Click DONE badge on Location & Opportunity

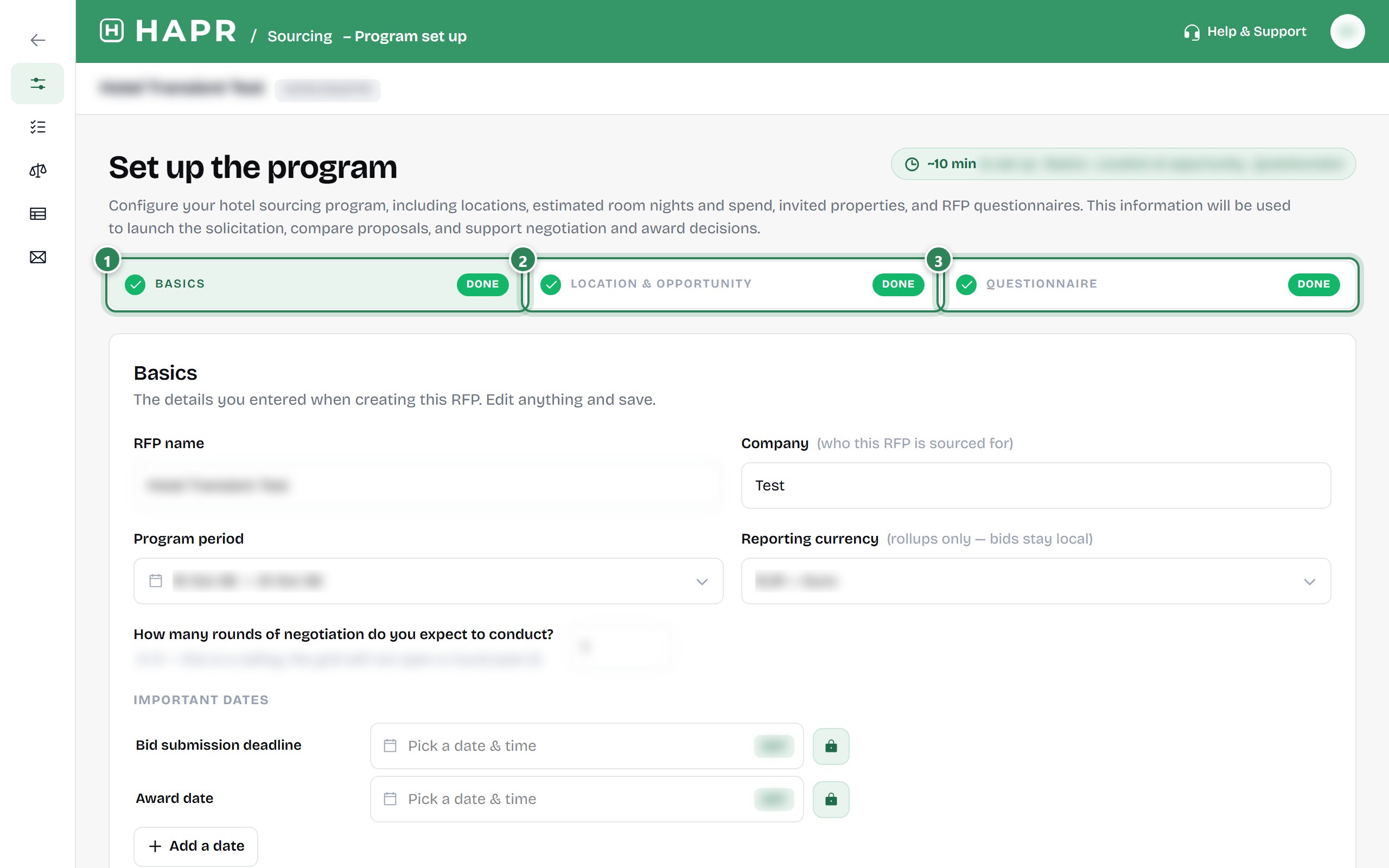click(897, 284)
